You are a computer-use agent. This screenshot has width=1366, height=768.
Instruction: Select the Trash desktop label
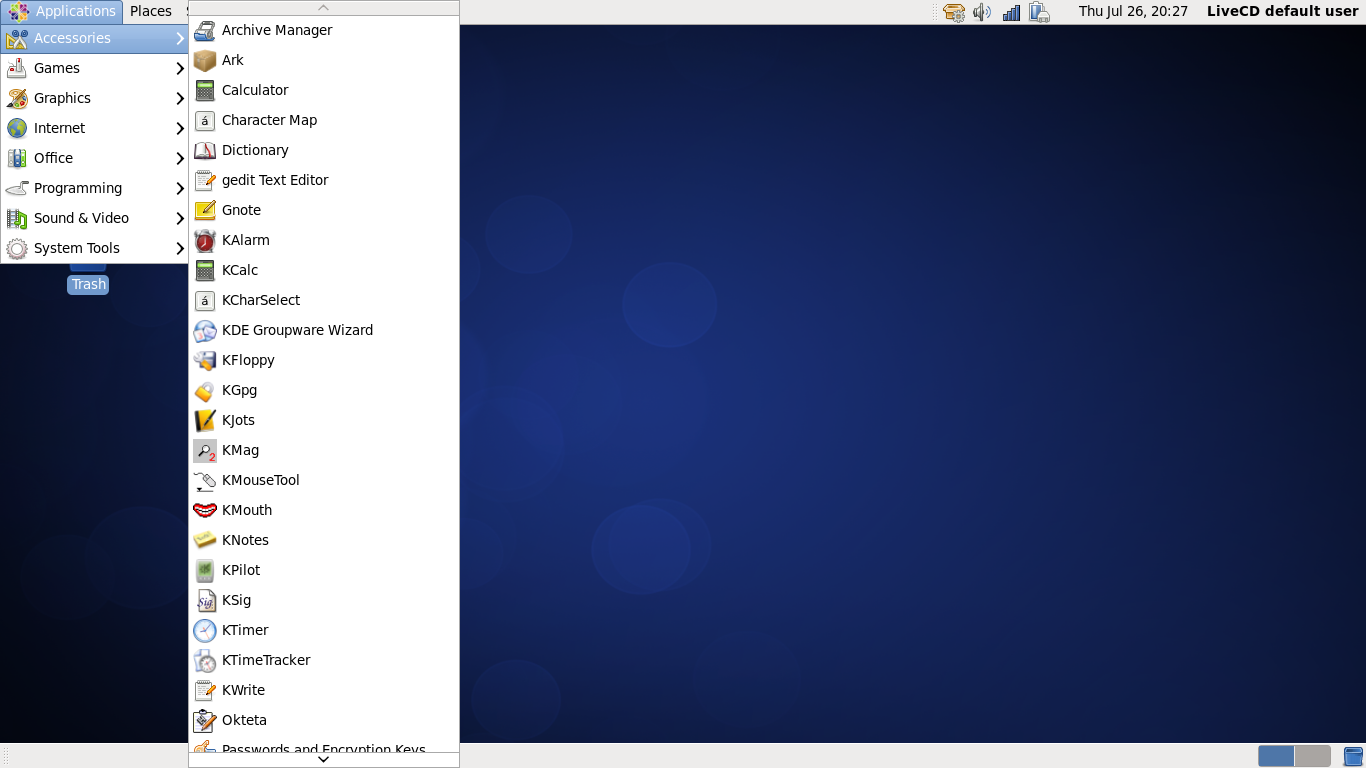click(x=88, y=284)
